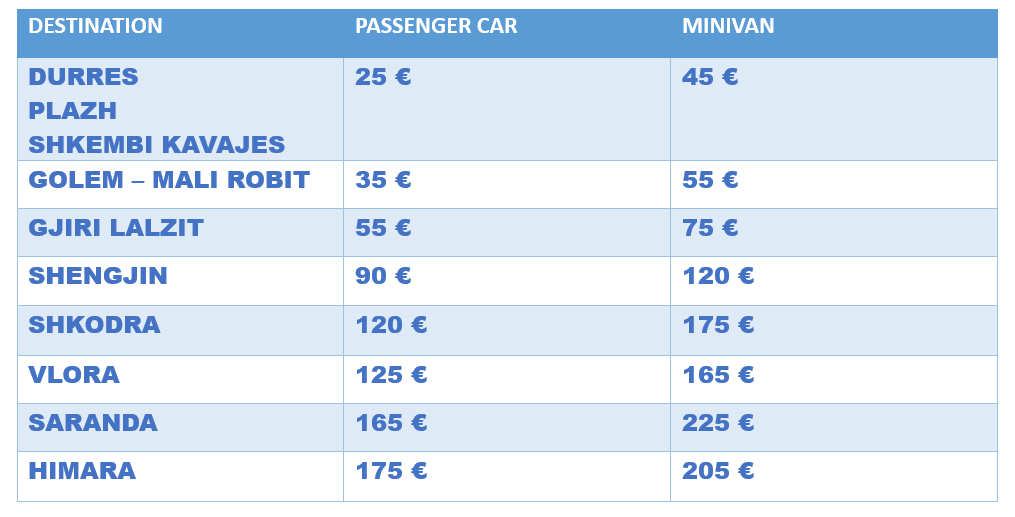Click the 45 € minivan price

click(710, 77)
